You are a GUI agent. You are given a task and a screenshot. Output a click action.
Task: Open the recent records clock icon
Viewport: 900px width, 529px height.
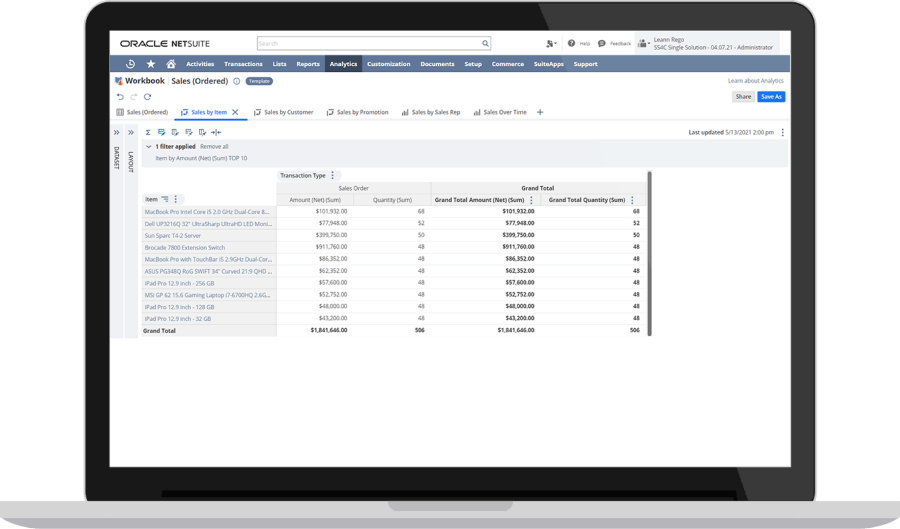point(130,64)
